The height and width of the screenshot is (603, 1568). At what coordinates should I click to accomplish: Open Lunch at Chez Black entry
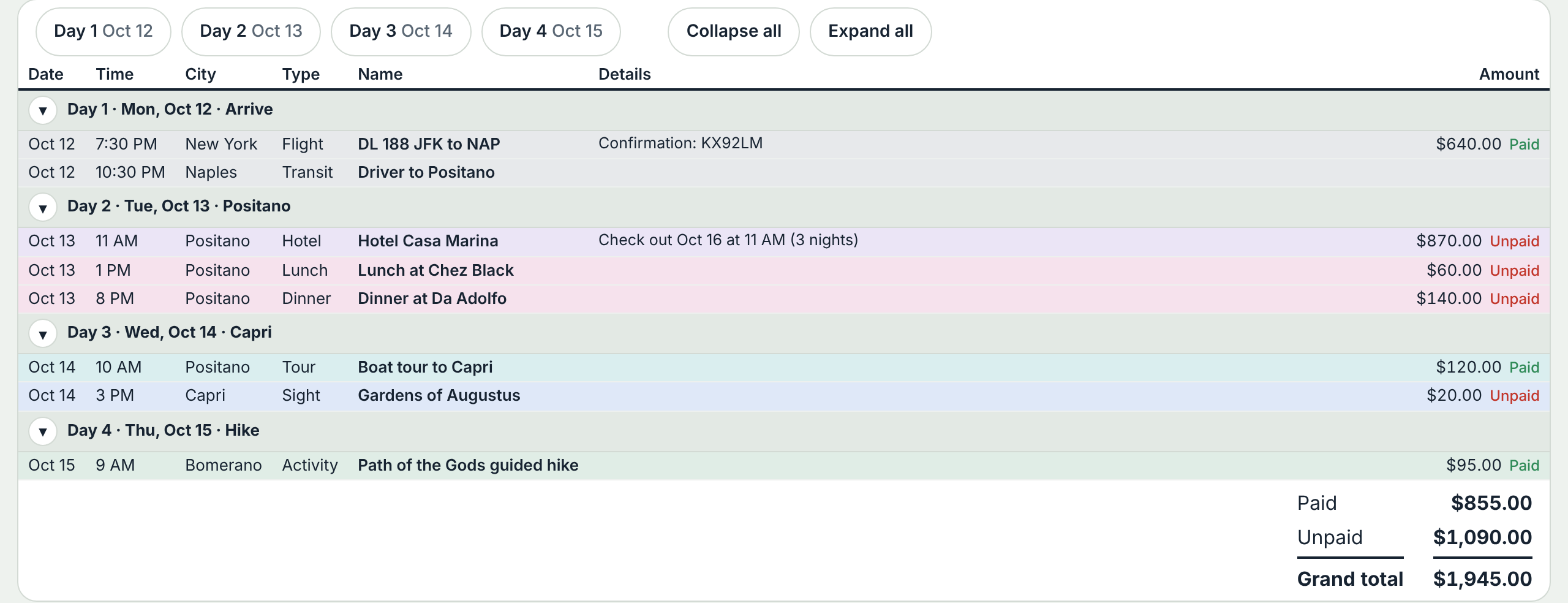point(435,270)
